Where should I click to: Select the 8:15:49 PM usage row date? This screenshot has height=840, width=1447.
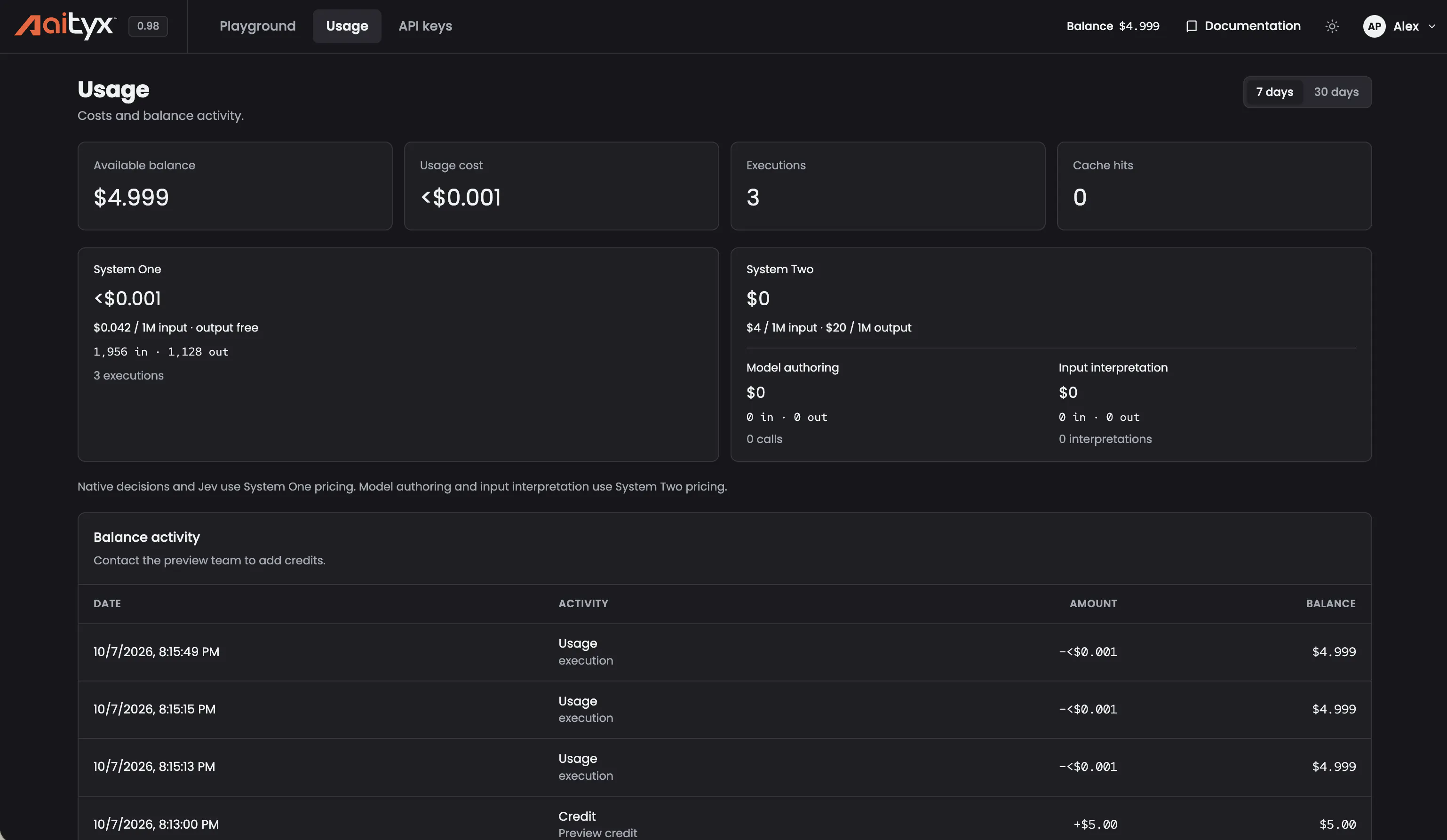[x=156, y=652]
